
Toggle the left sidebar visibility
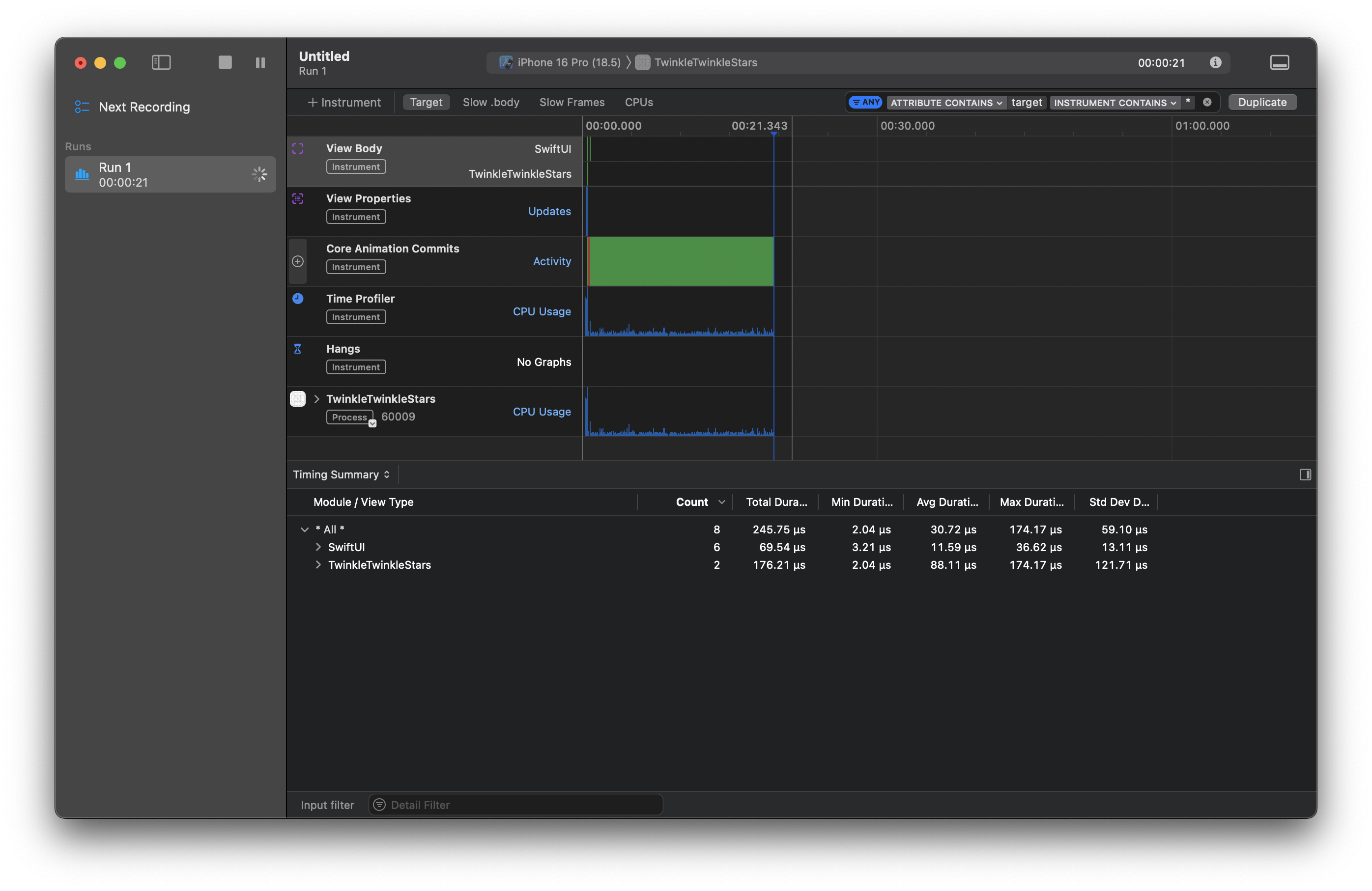click(161, 63)
